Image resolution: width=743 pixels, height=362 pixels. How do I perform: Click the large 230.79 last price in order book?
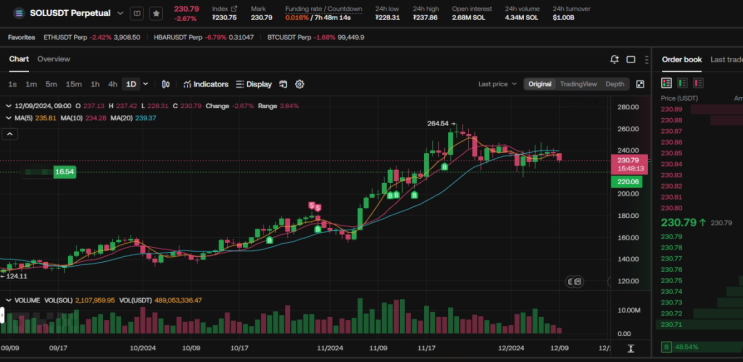pos(678,222)
